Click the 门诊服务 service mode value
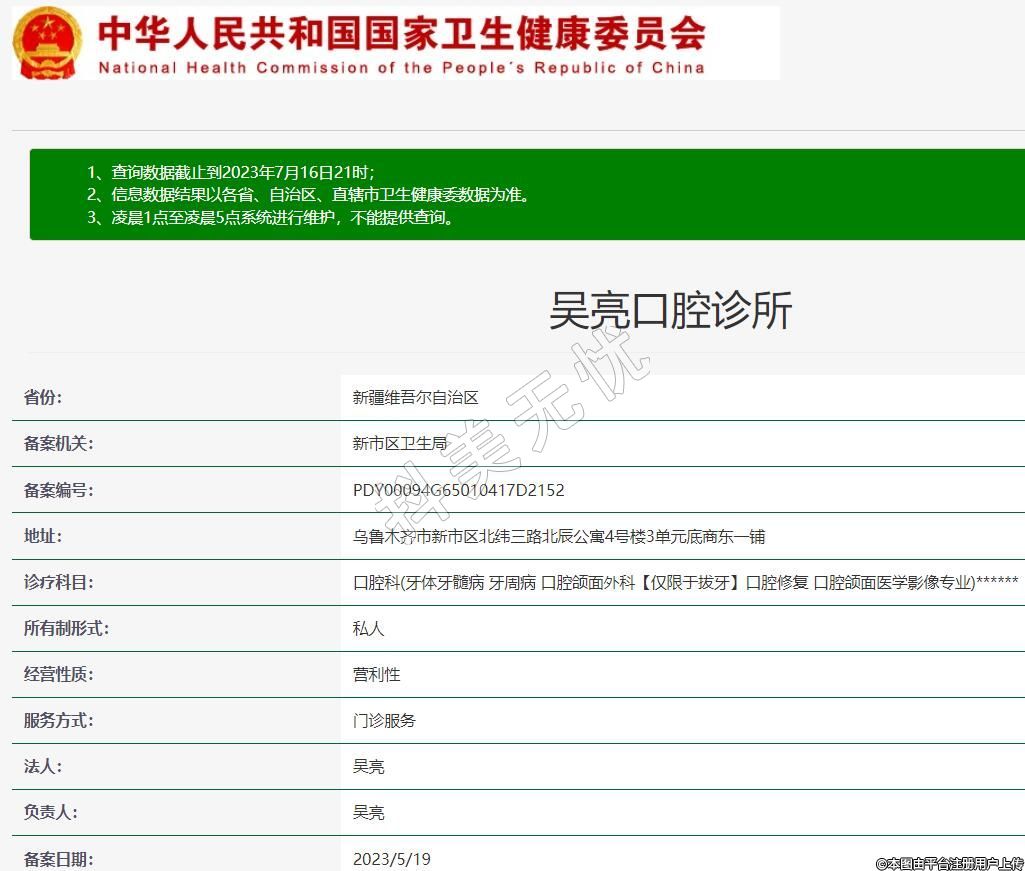This screenshot has height=871, width=1025. coord(384,720)
